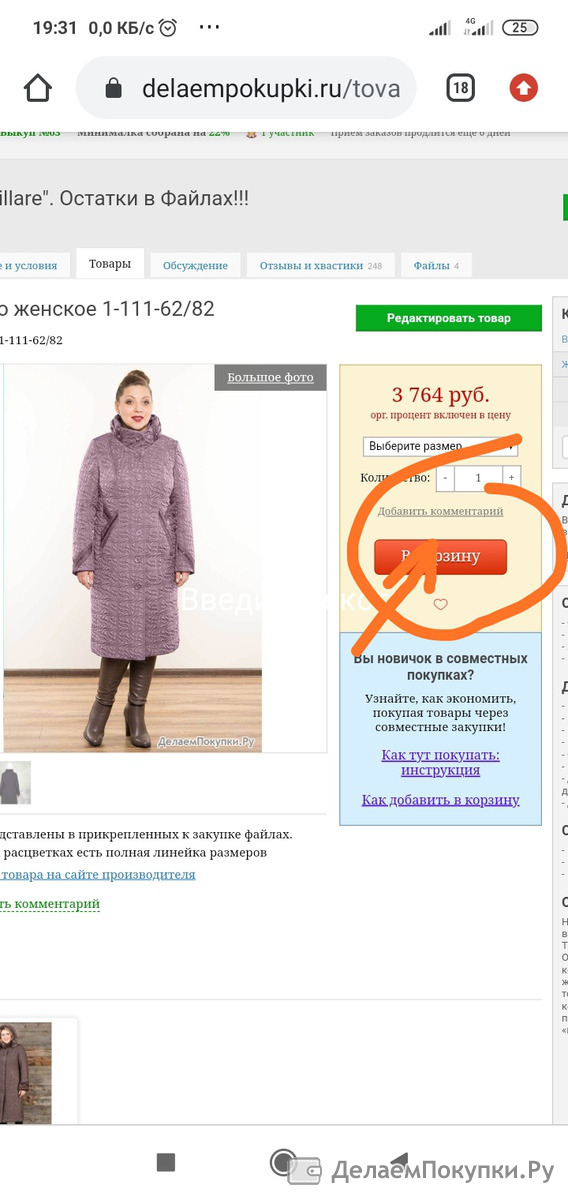Switch to the Обсуждение tab
This screenshot has width=568, height=1200.
coord(196,265)
